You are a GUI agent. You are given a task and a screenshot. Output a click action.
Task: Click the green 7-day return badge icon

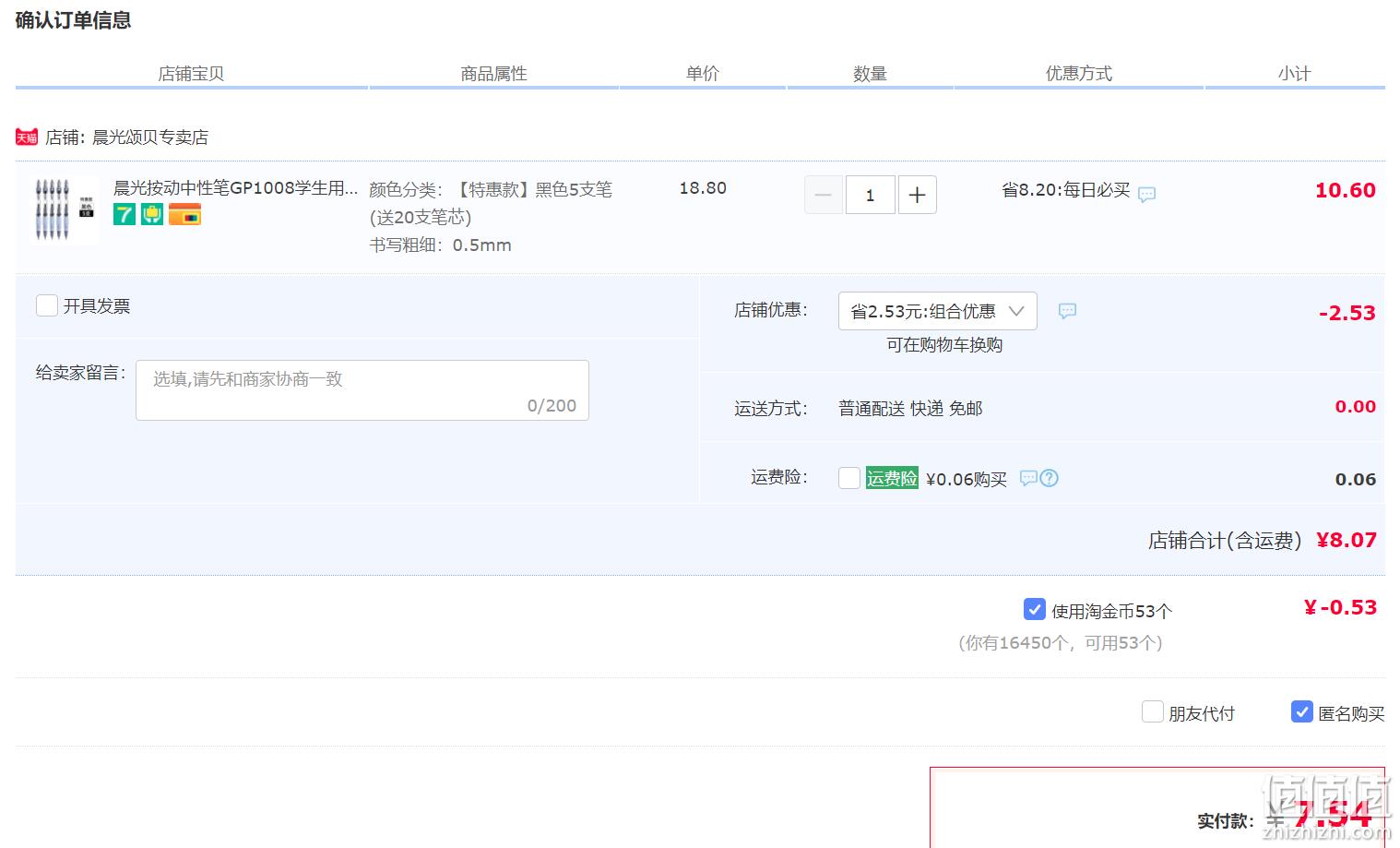pos(125,215)
